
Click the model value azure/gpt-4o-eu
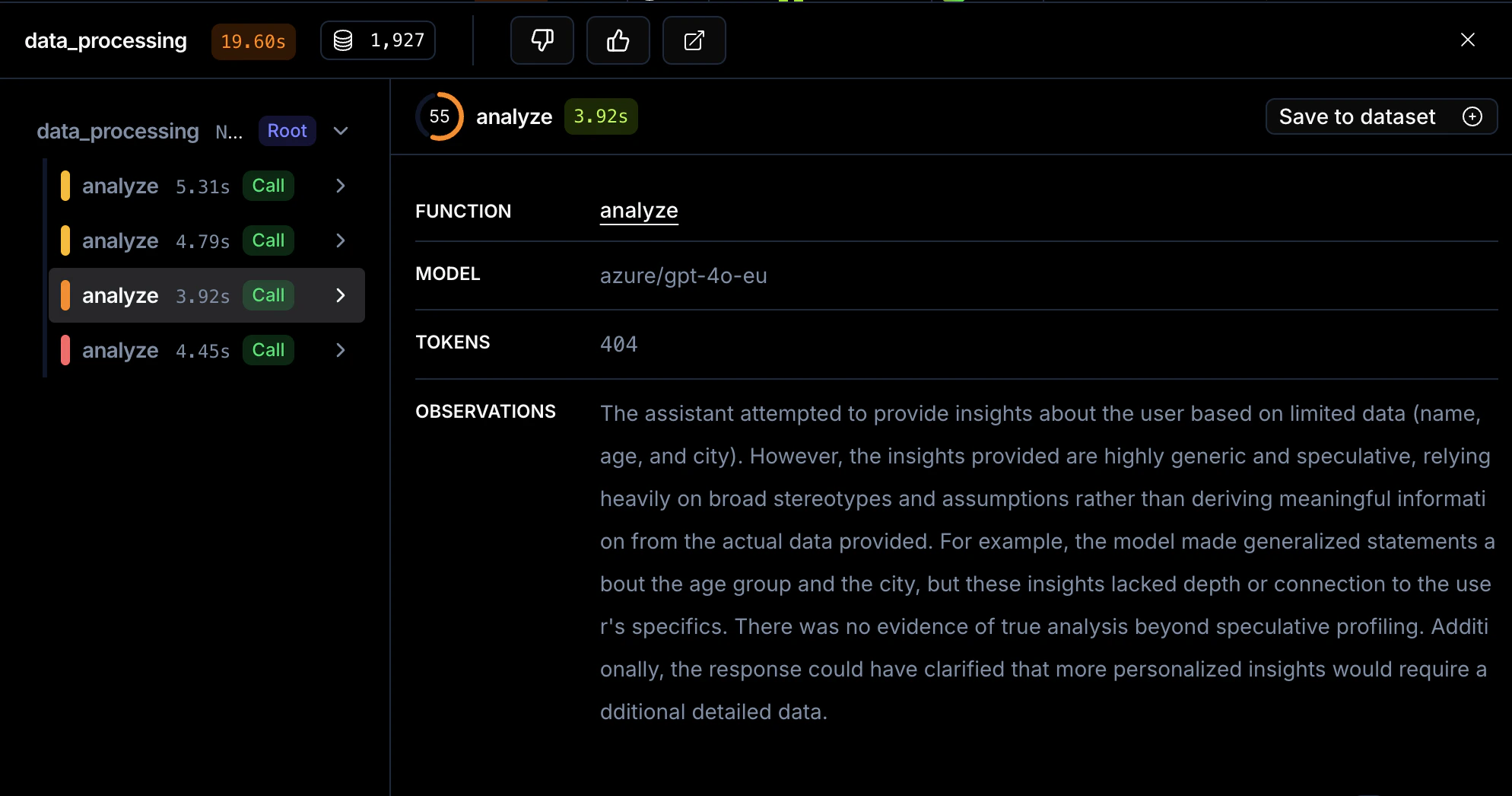click(684, 275)
